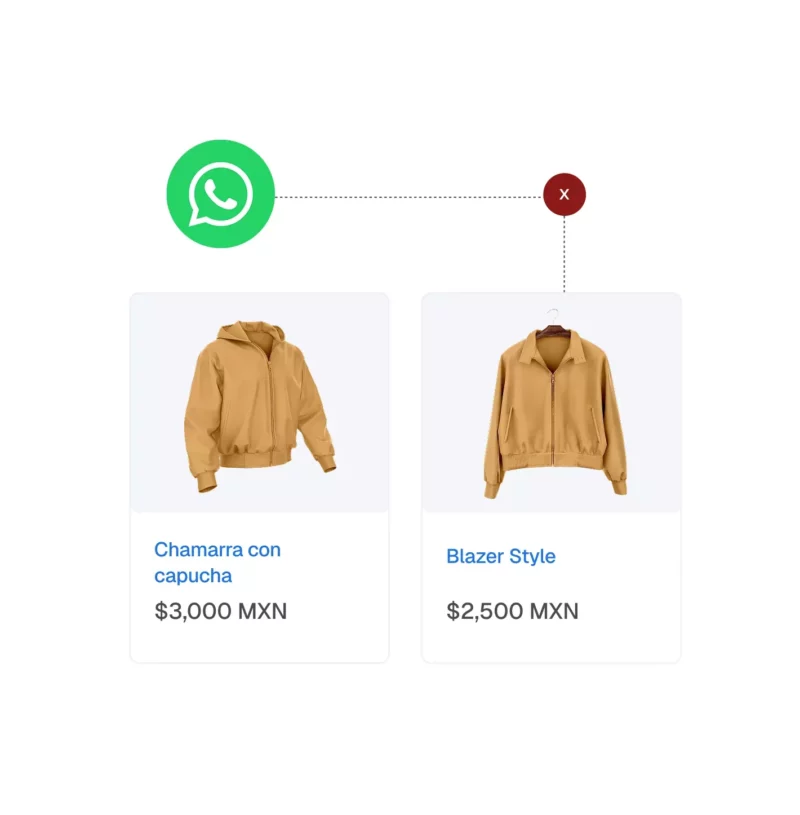The image size is (800, 815).
Task: Click the vertical dotted line under X
Action: click(x=564, y=254)
